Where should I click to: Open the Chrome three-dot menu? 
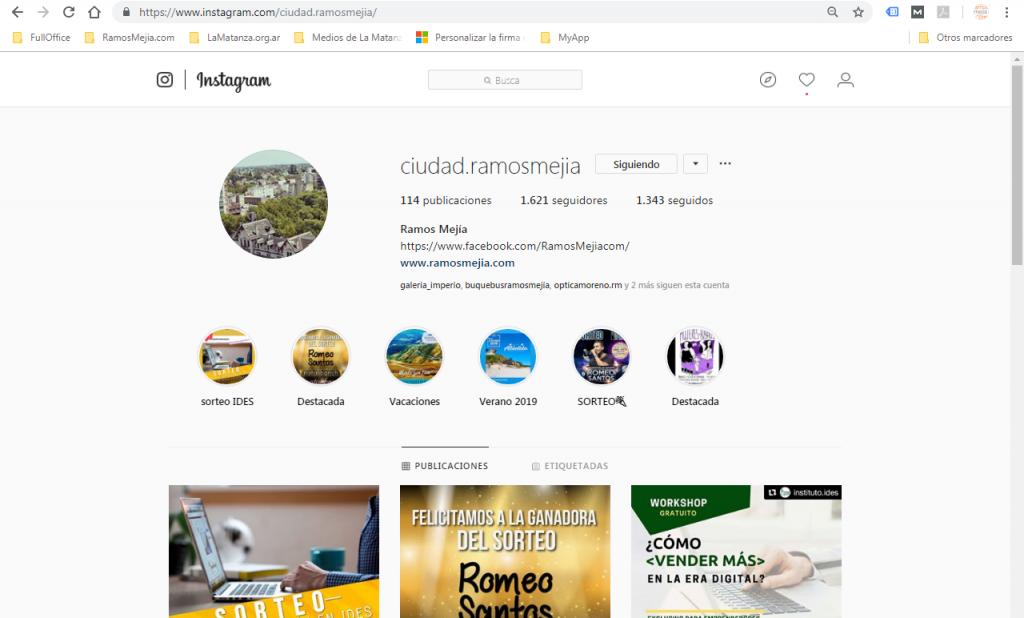(x=1006, y=12)
